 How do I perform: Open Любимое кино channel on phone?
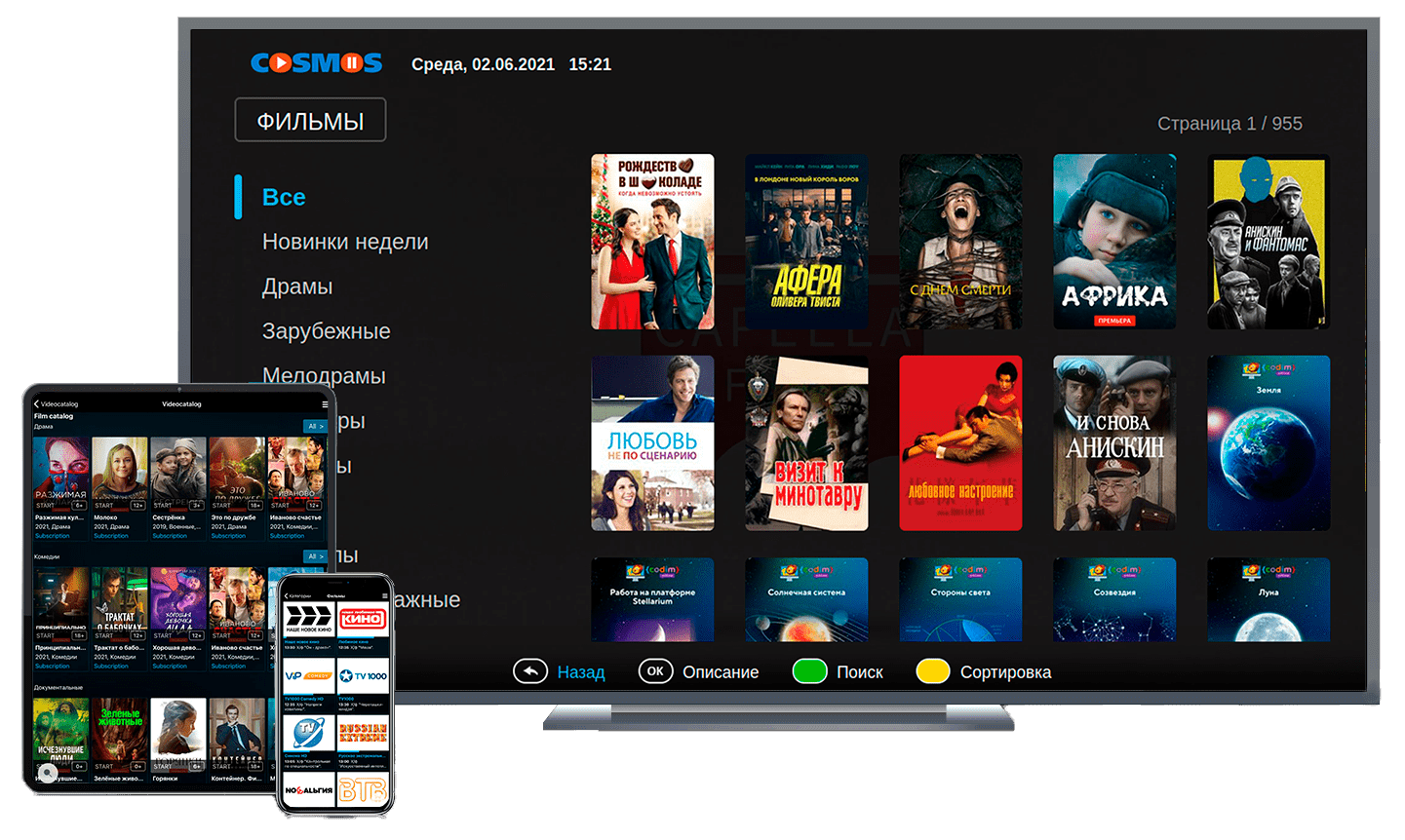[363, 620]
